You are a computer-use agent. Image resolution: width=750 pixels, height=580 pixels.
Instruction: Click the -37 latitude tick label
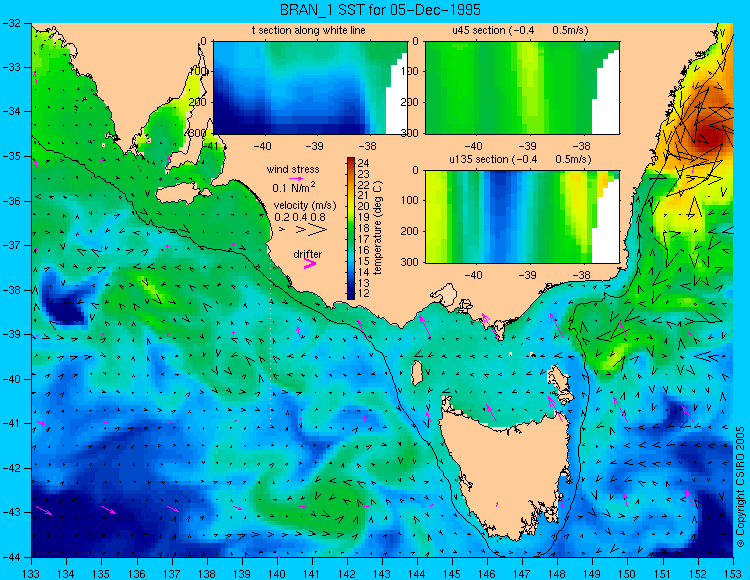[11, 245]
